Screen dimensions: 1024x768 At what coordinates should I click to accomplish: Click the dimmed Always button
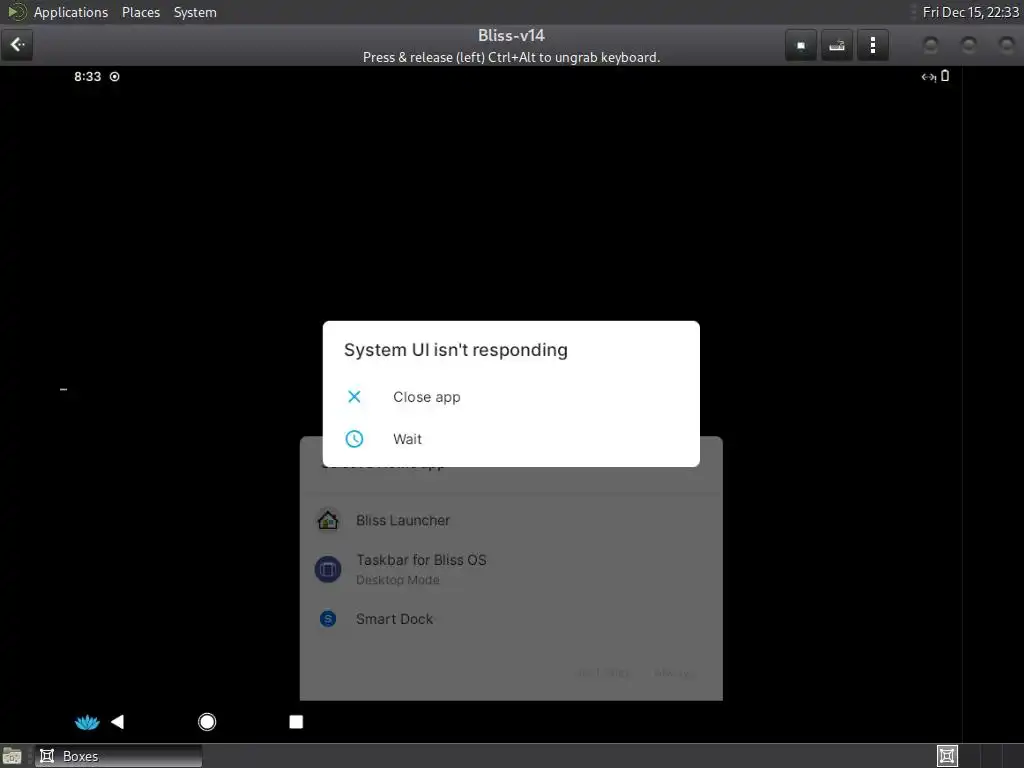coord(673,673)
